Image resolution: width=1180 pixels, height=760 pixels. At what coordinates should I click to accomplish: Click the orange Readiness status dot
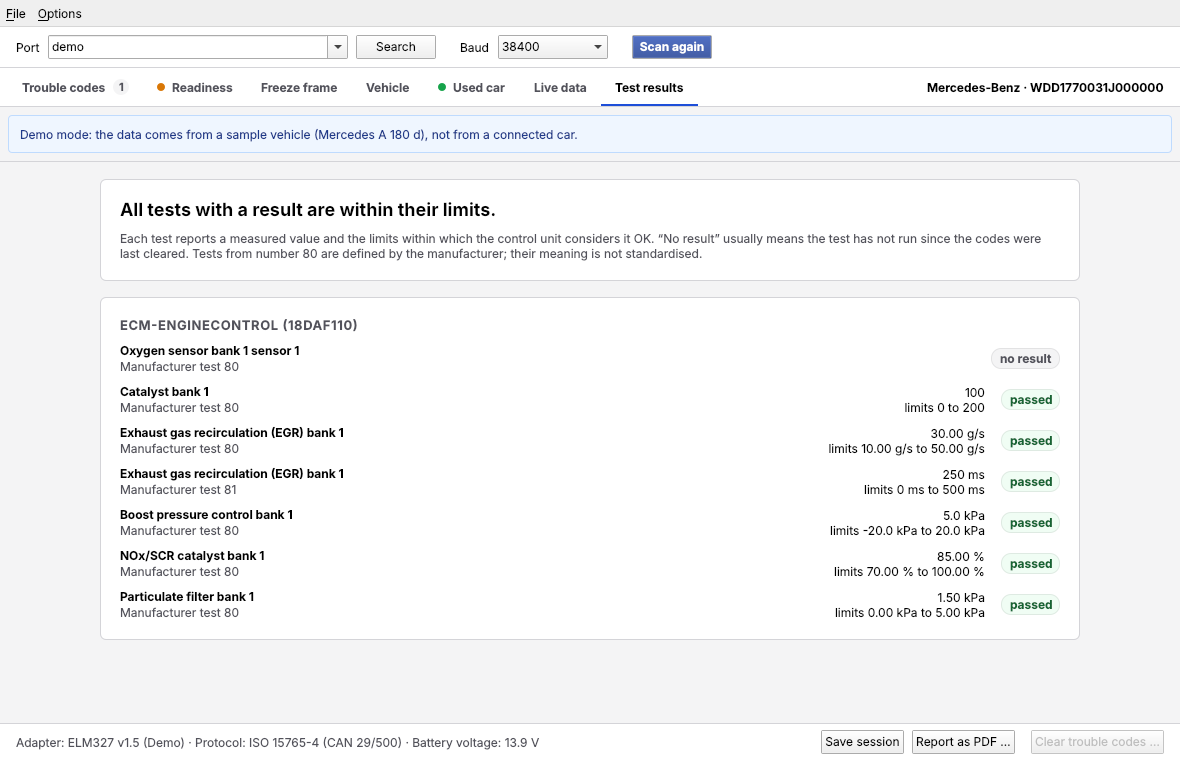(x=160, y=87)
